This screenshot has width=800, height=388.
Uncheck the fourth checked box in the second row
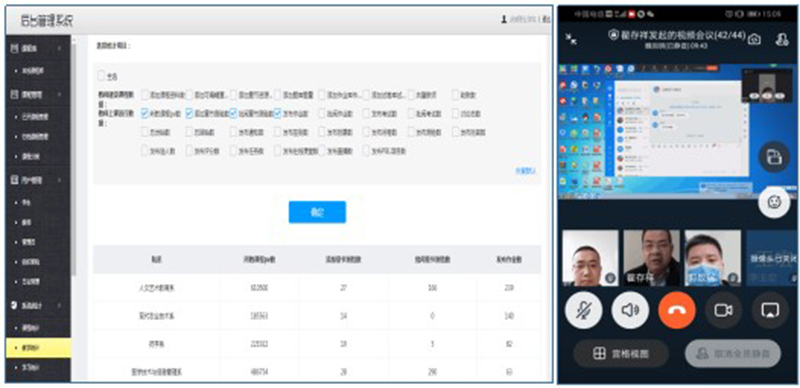coord(278,113)
